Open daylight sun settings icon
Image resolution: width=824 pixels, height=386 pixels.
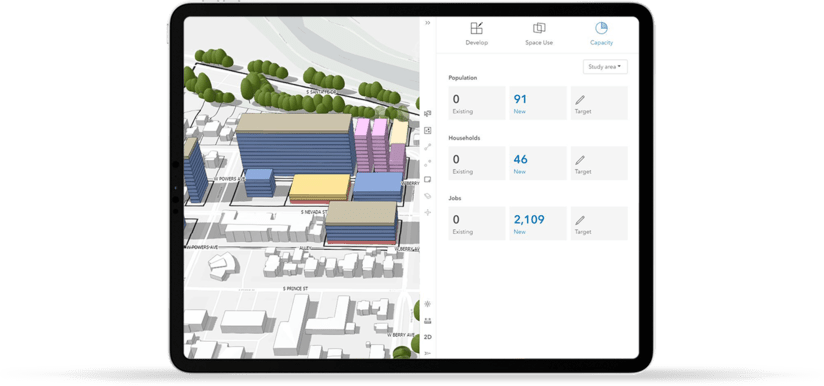point(427,304)
